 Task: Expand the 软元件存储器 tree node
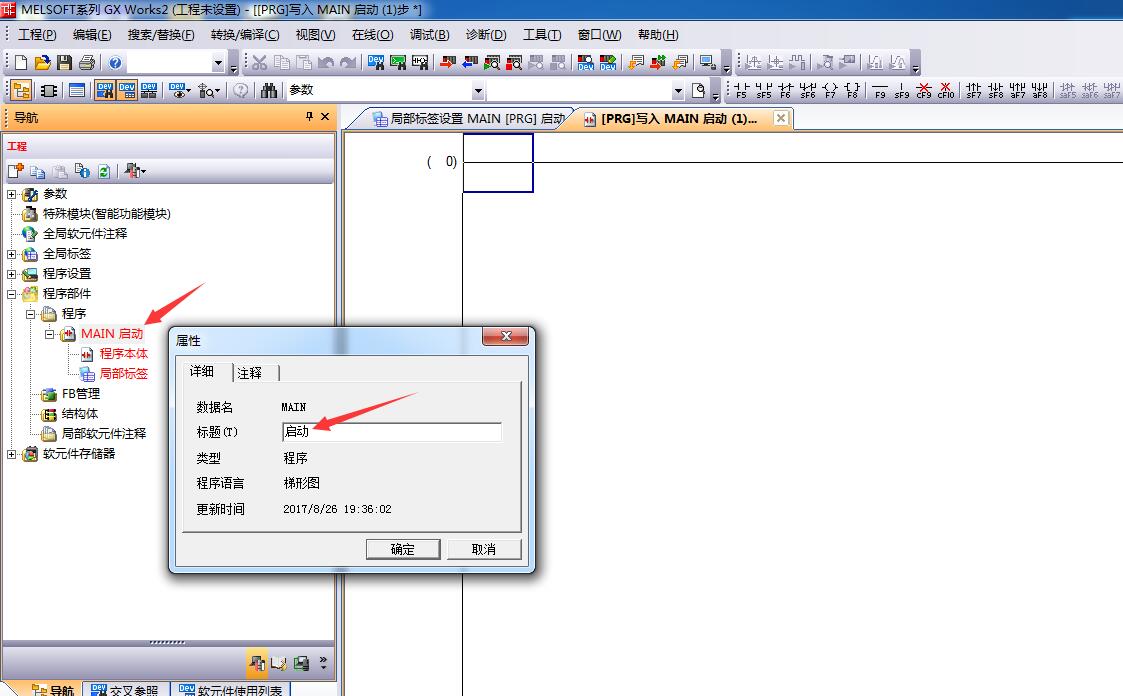coord(12,454)
